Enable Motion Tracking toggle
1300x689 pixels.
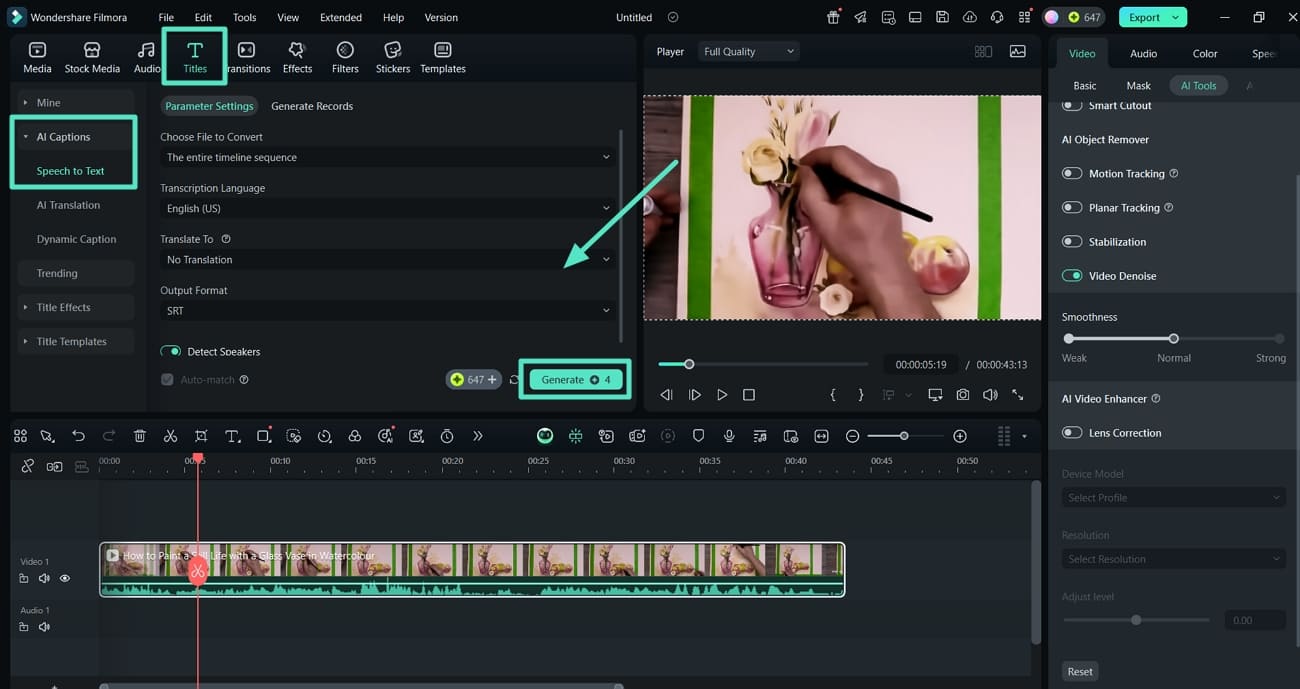coord(1072,173)
